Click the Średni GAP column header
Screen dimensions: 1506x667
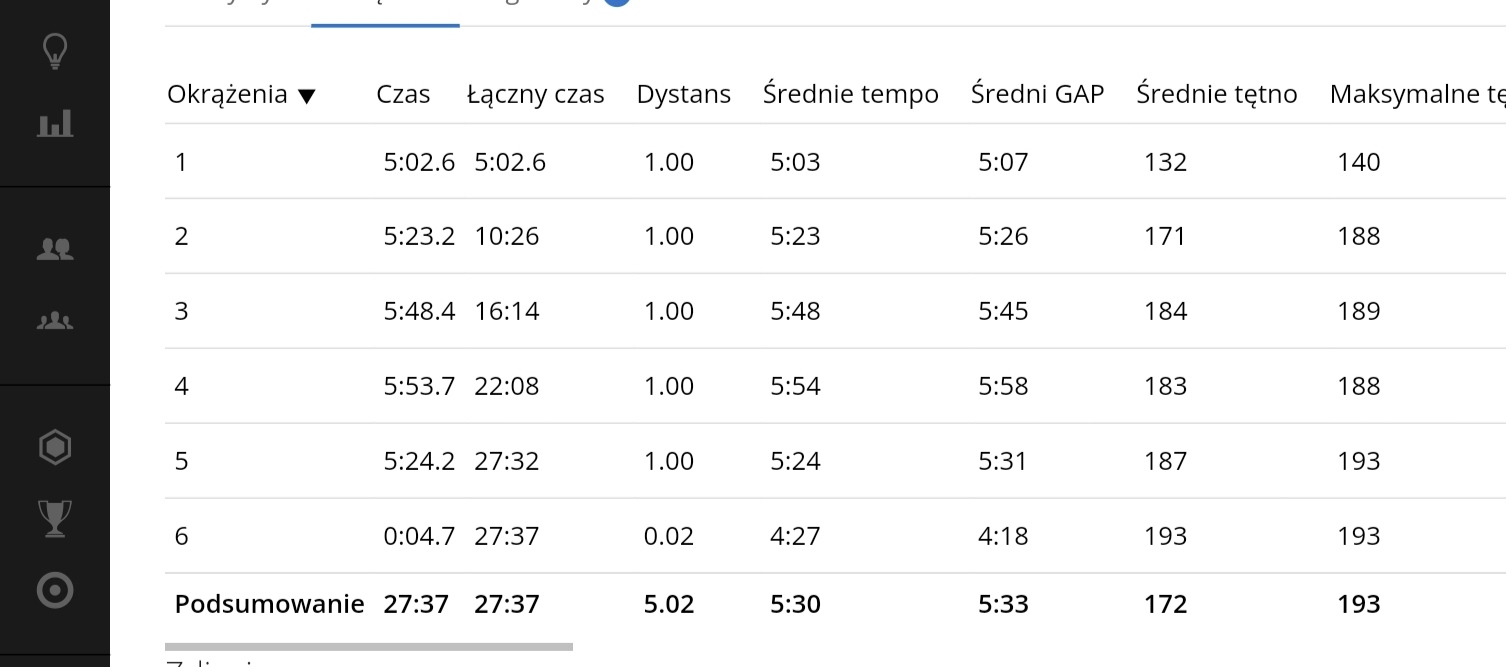pos(1038,94)
